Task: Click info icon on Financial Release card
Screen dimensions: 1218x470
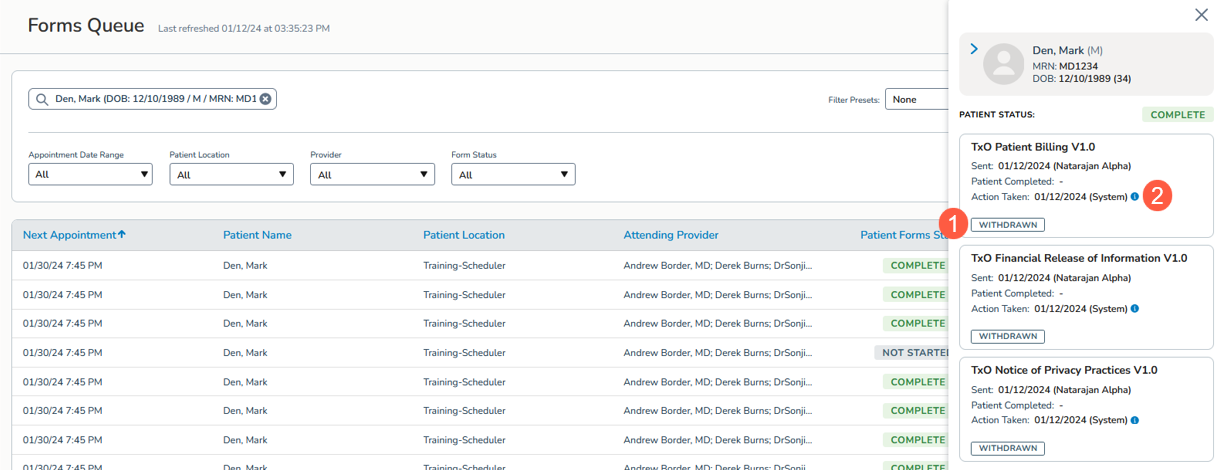Action: 1134,309
